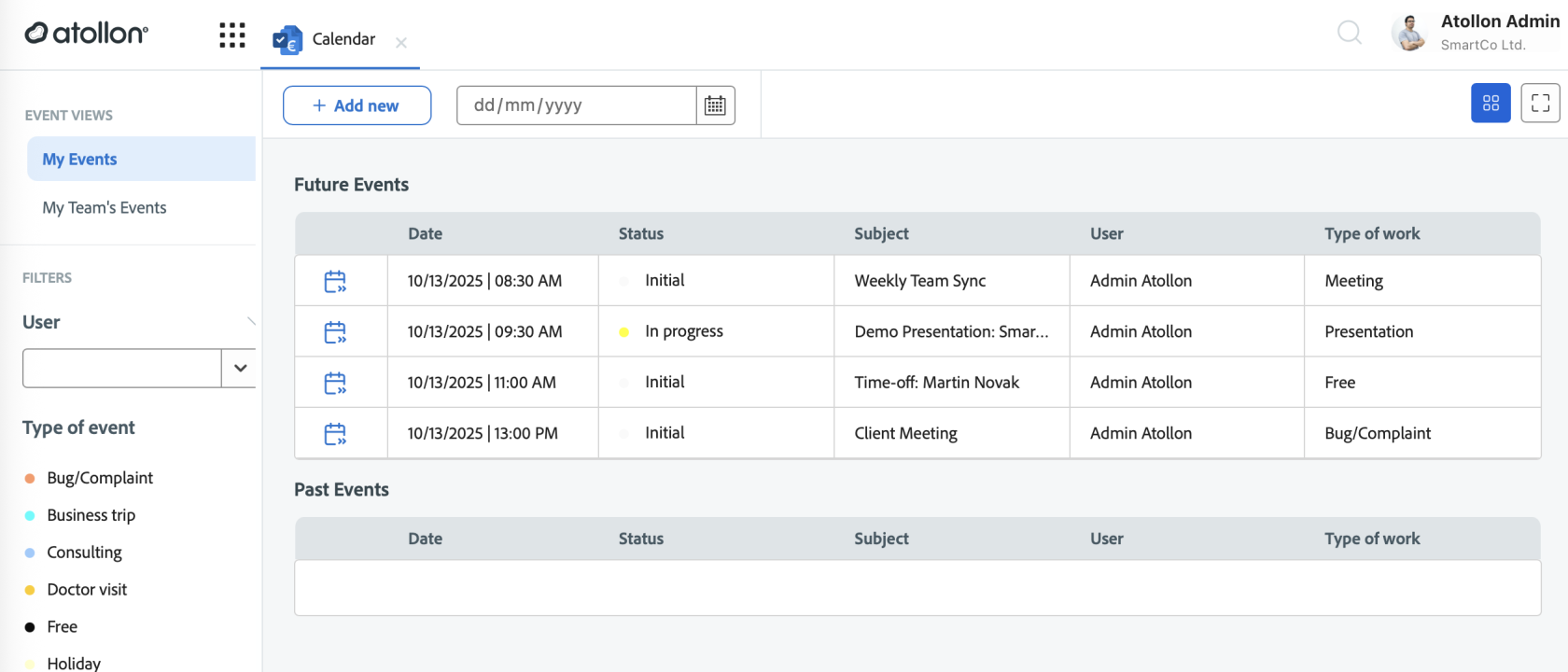Toggle Bug/Complaint event type filter
Image resolution: width=1568 pixels, height=672 pixels.
(x=99, y=478)
